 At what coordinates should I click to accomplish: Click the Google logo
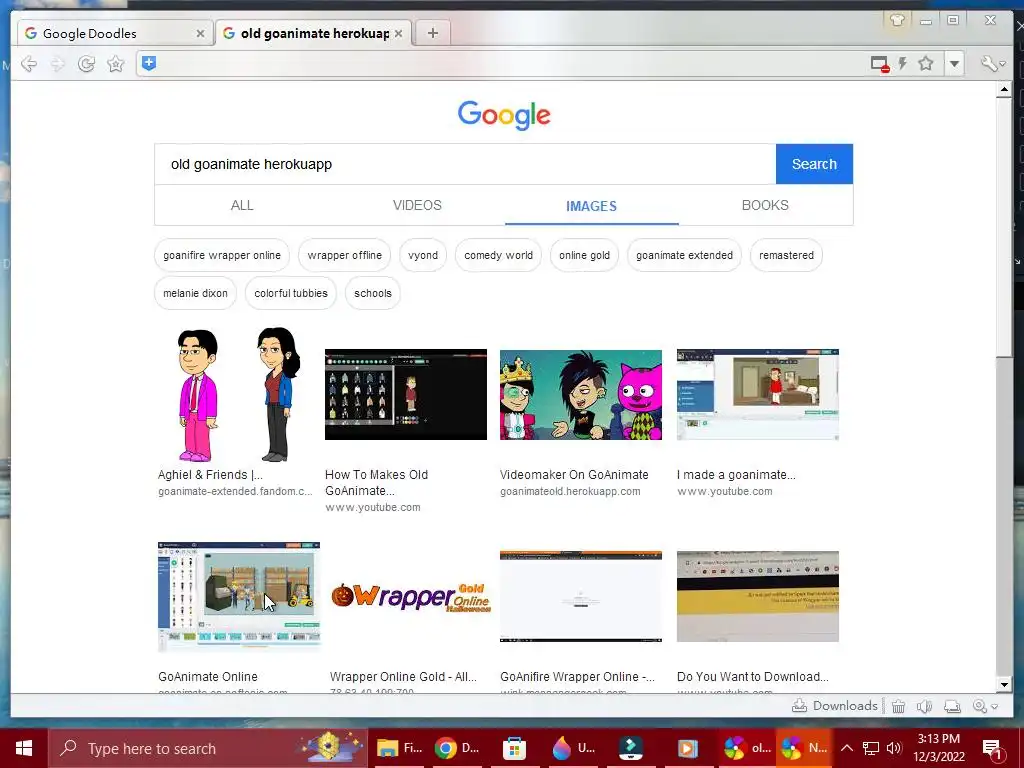[x=504, y=116]
